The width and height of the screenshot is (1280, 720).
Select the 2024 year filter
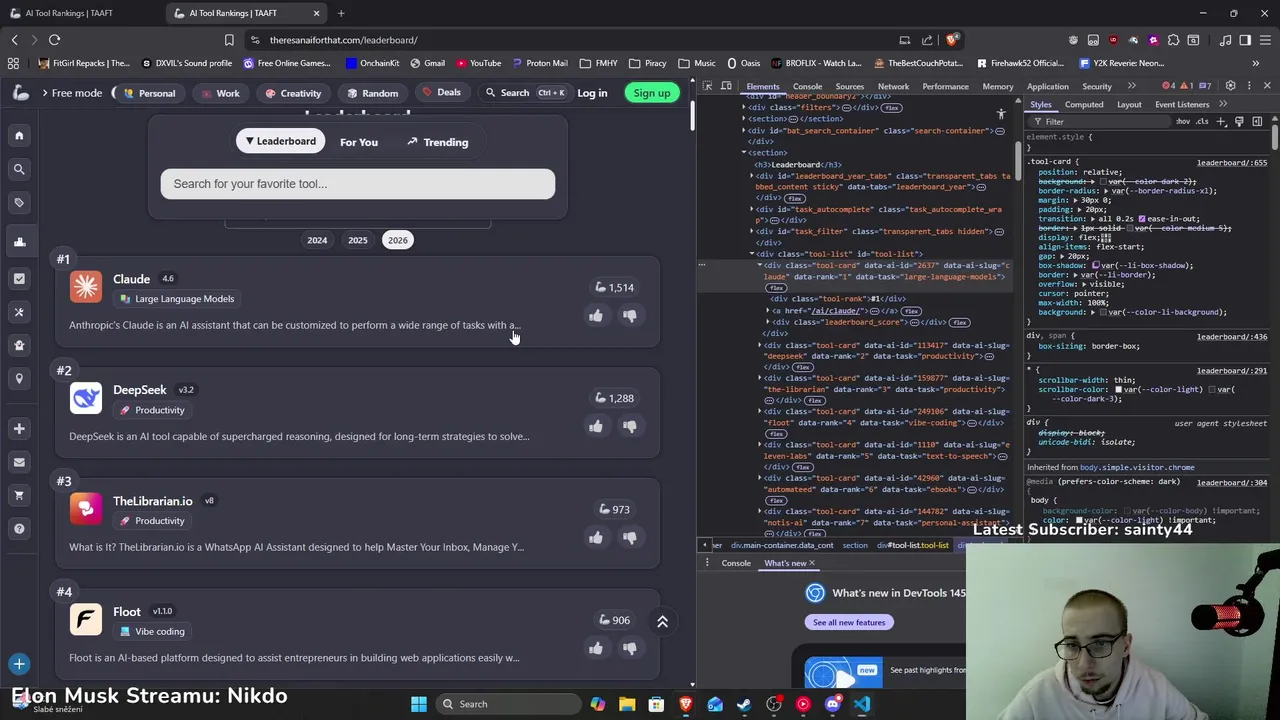point(317,240)
